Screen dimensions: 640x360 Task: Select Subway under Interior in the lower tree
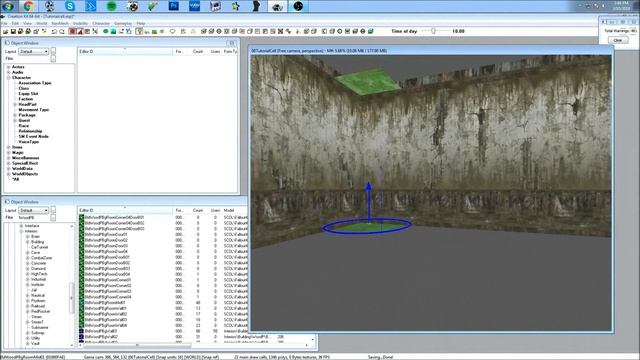pos(38,333)
